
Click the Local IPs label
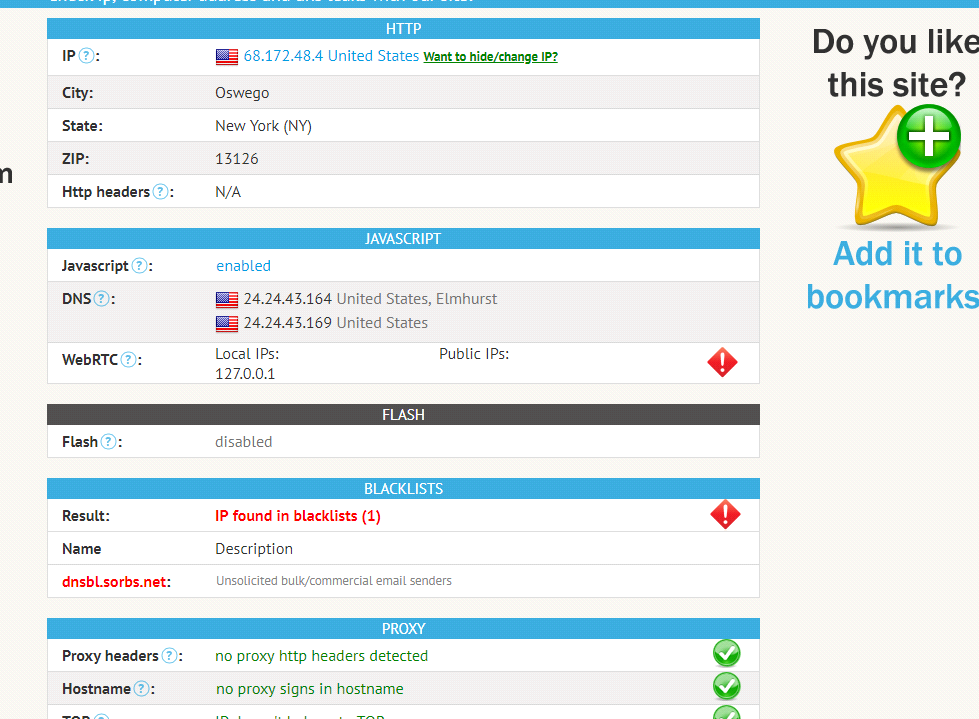[247, 354]
